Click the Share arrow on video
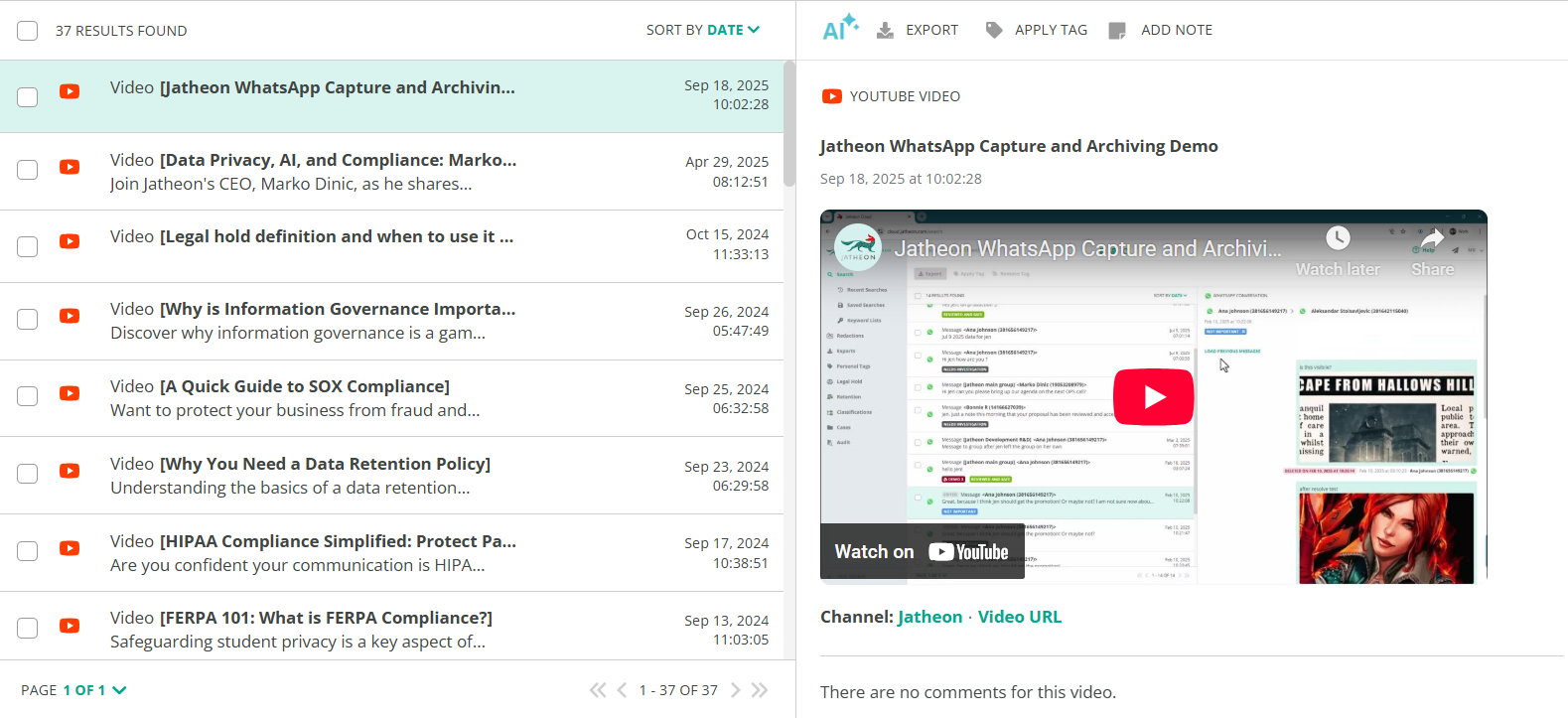The height and width of the screenshot is (718, 1568). click(1432, 238)
